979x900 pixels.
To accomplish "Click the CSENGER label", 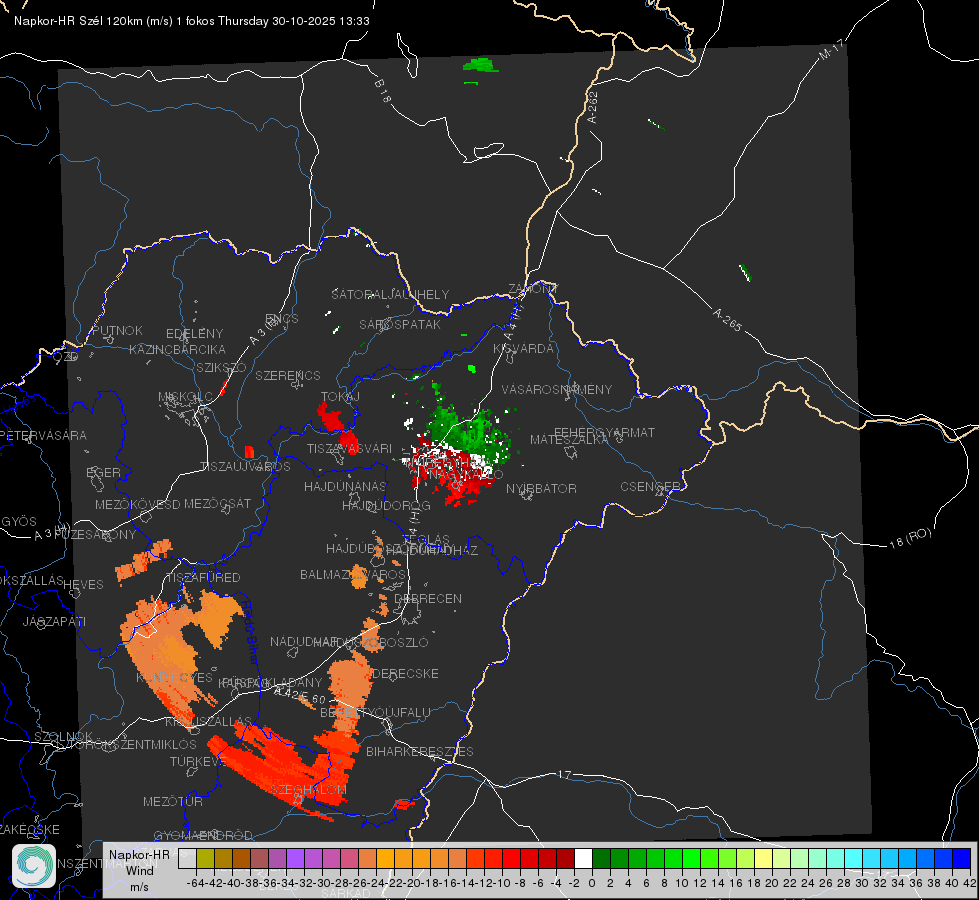I will point(650,487).
